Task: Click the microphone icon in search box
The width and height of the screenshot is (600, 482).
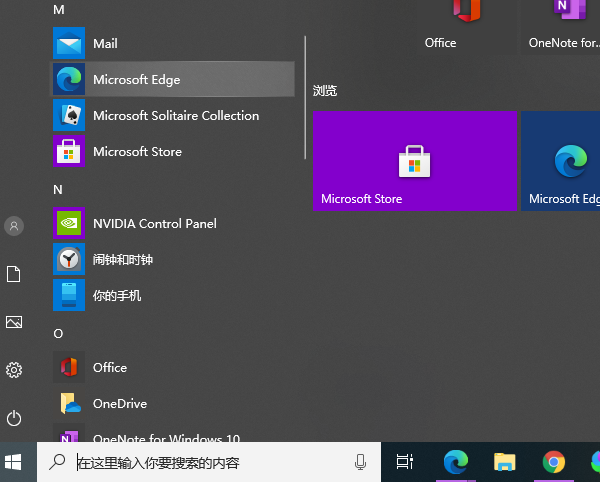Action: tap(360, 462)
